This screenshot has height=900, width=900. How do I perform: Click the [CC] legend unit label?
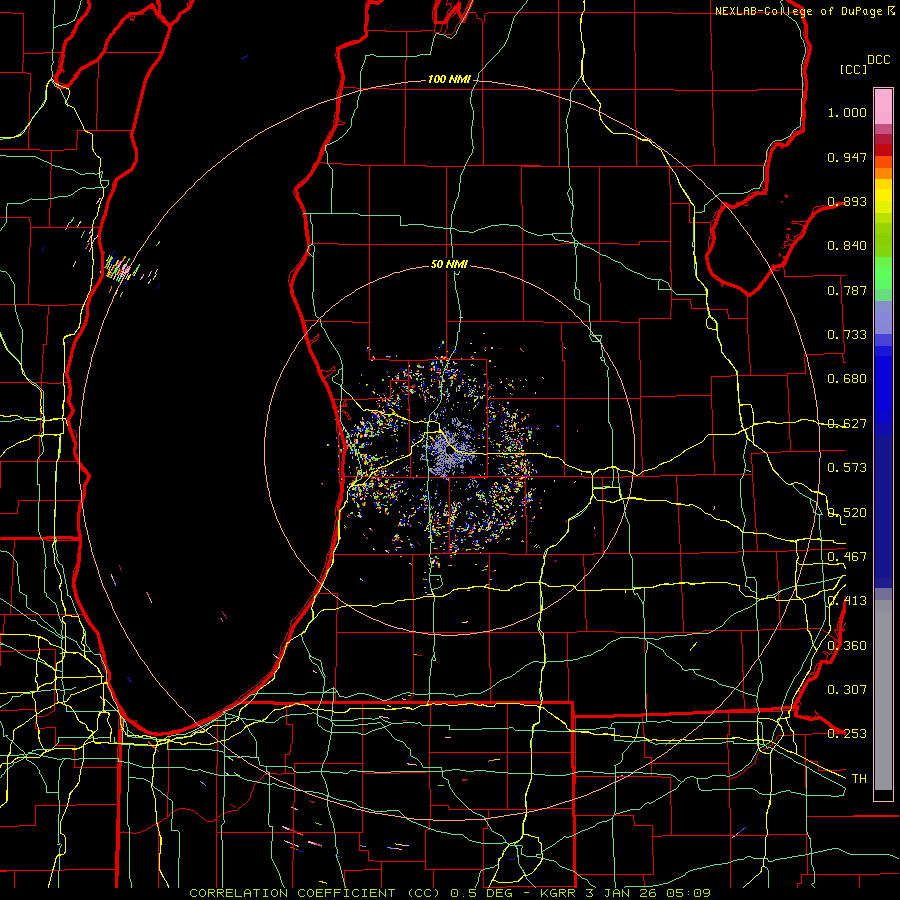click(853, 69)
